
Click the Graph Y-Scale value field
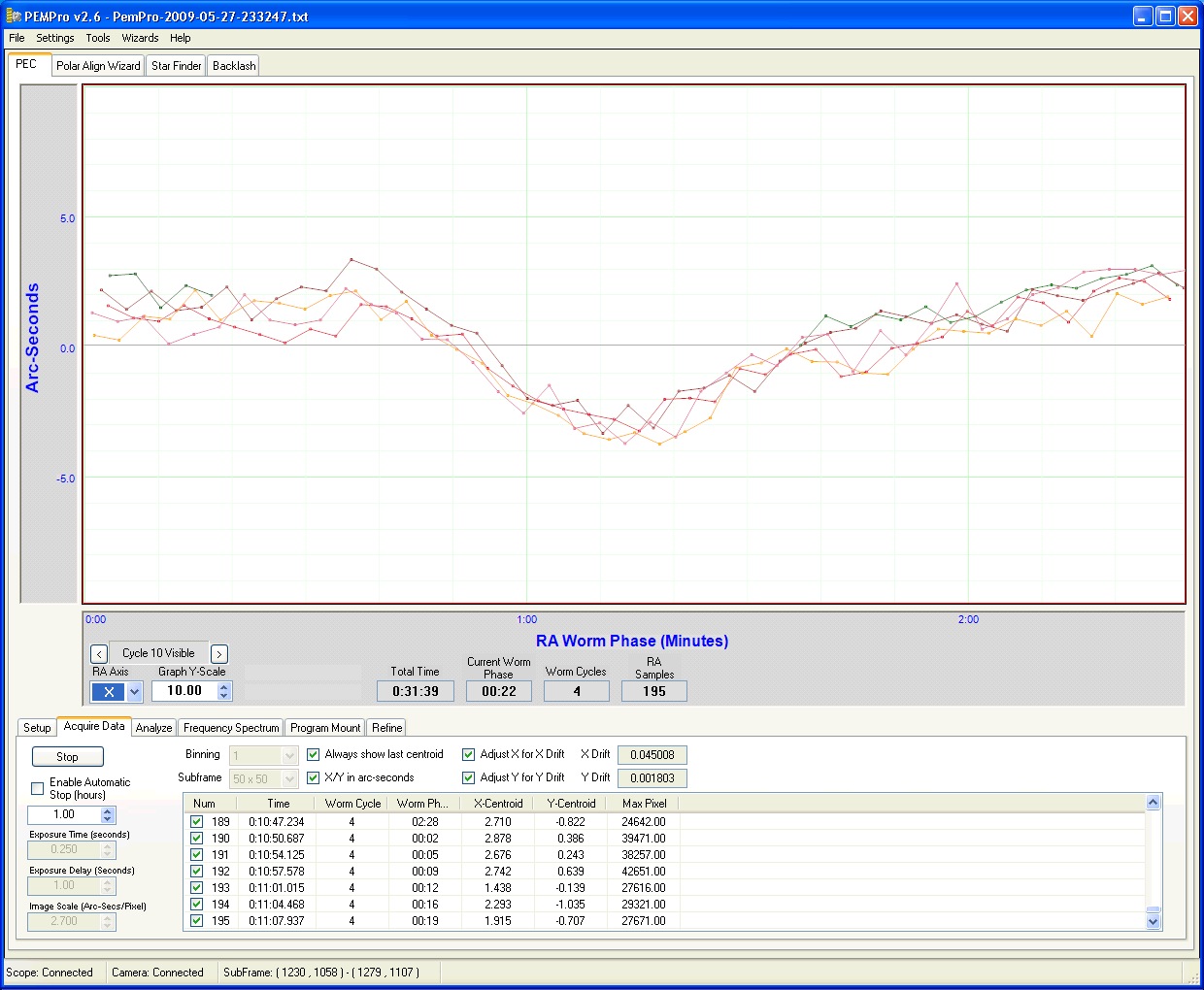184,691
